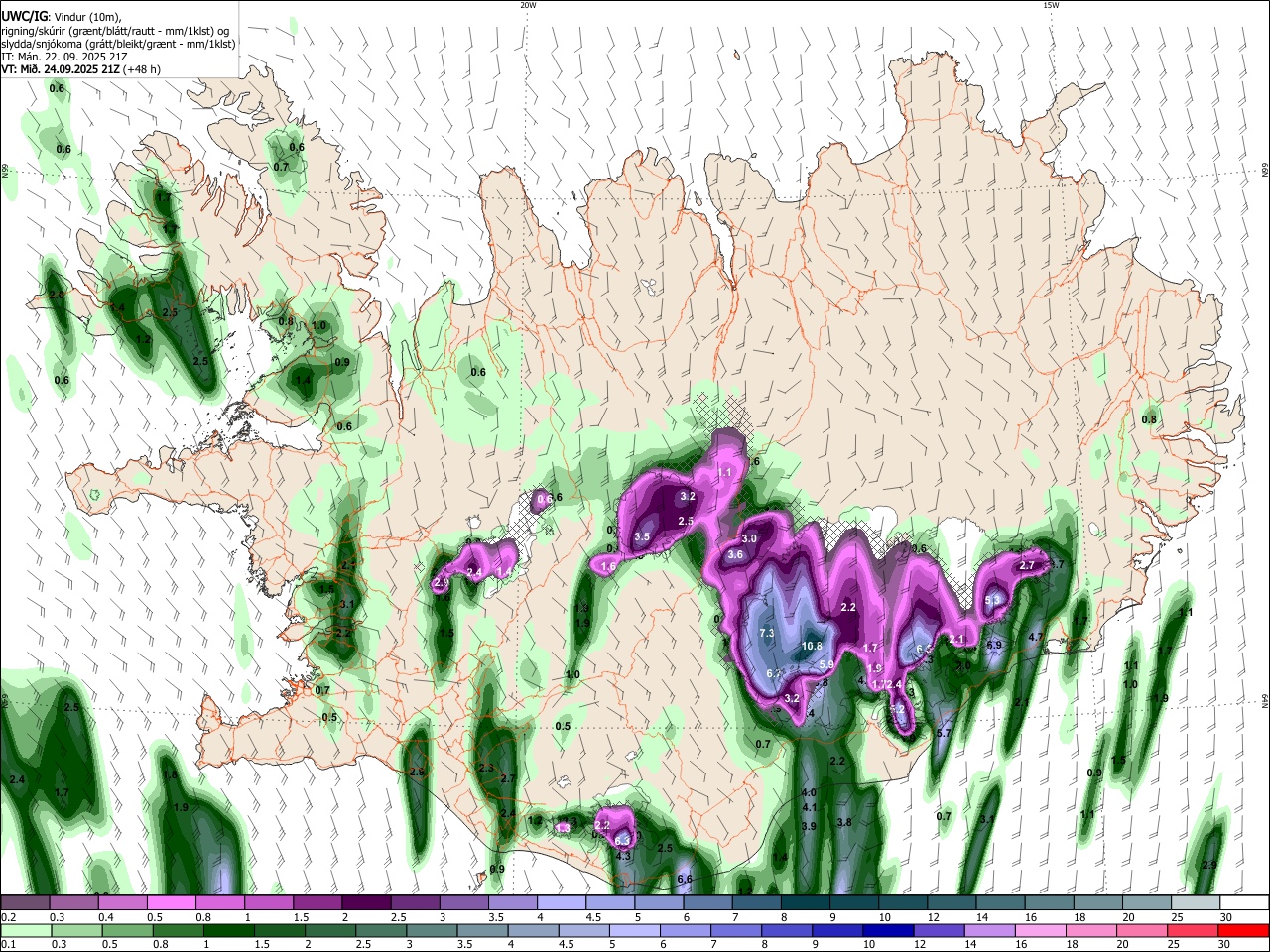The width and height of the screenshot is (1270, 952).
Task: Click the 6.6 value on the south coast
Action: (x=684, y=880)
